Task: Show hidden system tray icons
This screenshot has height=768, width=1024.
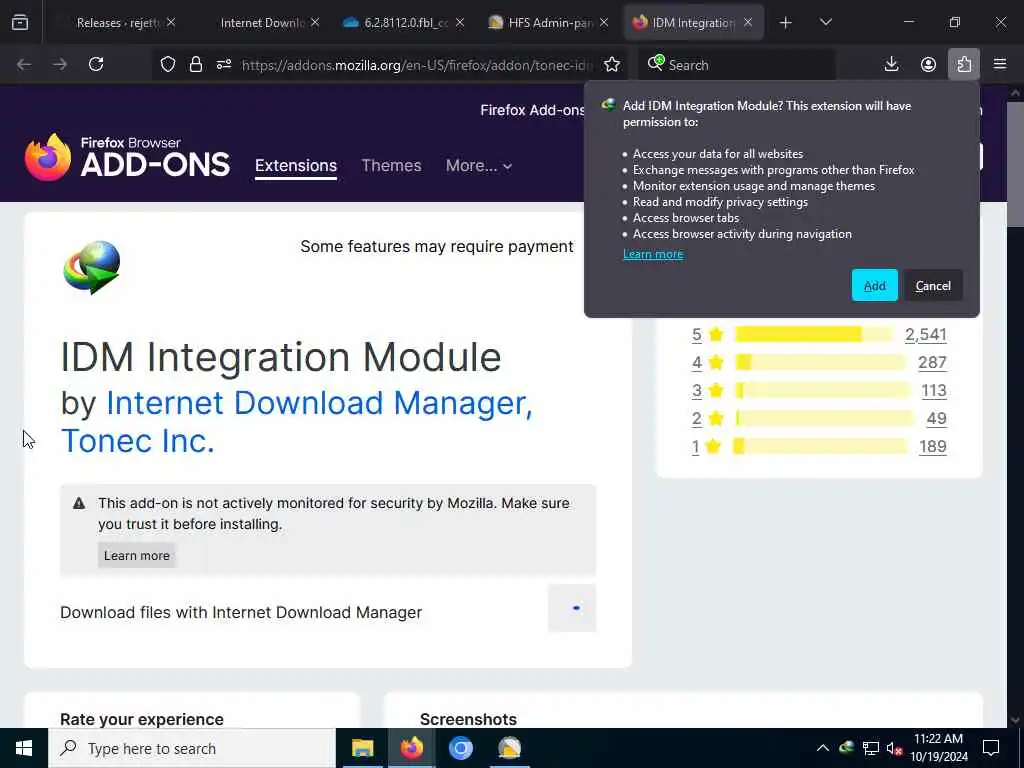Action: tap(823, 748)
